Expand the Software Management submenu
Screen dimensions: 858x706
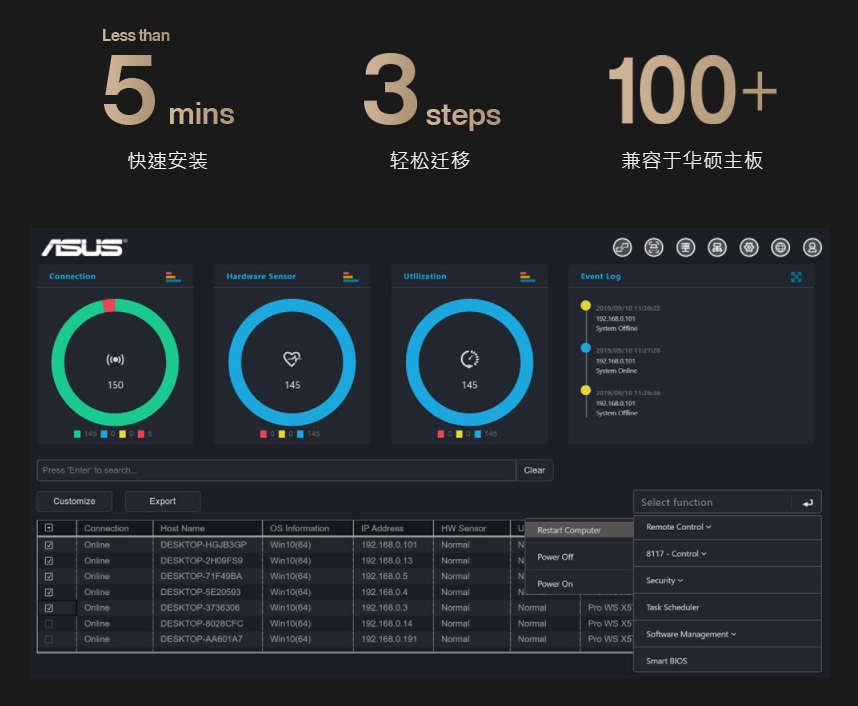[x=692, y=634]
